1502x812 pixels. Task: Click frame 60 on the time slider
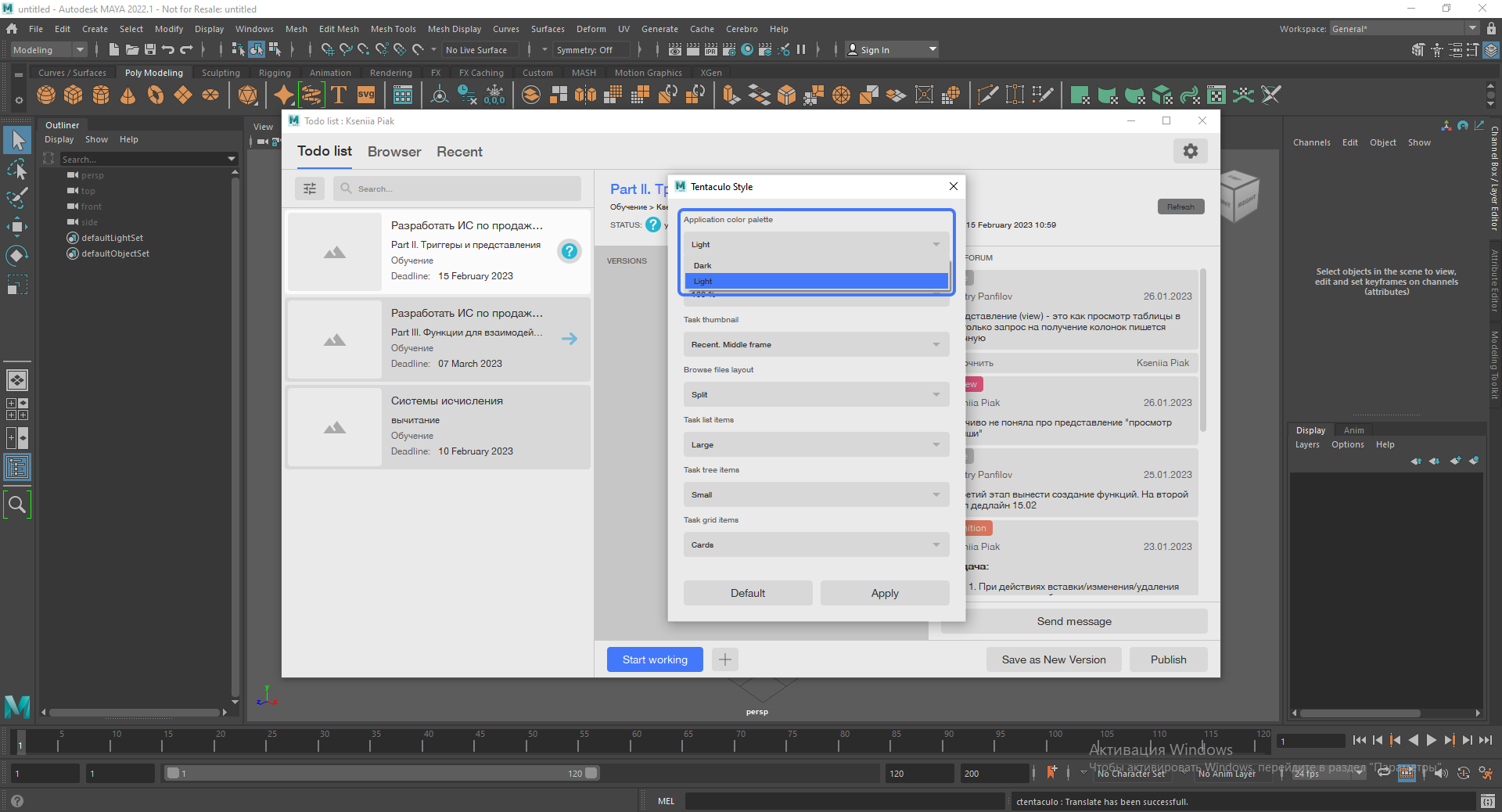point(637,741)
